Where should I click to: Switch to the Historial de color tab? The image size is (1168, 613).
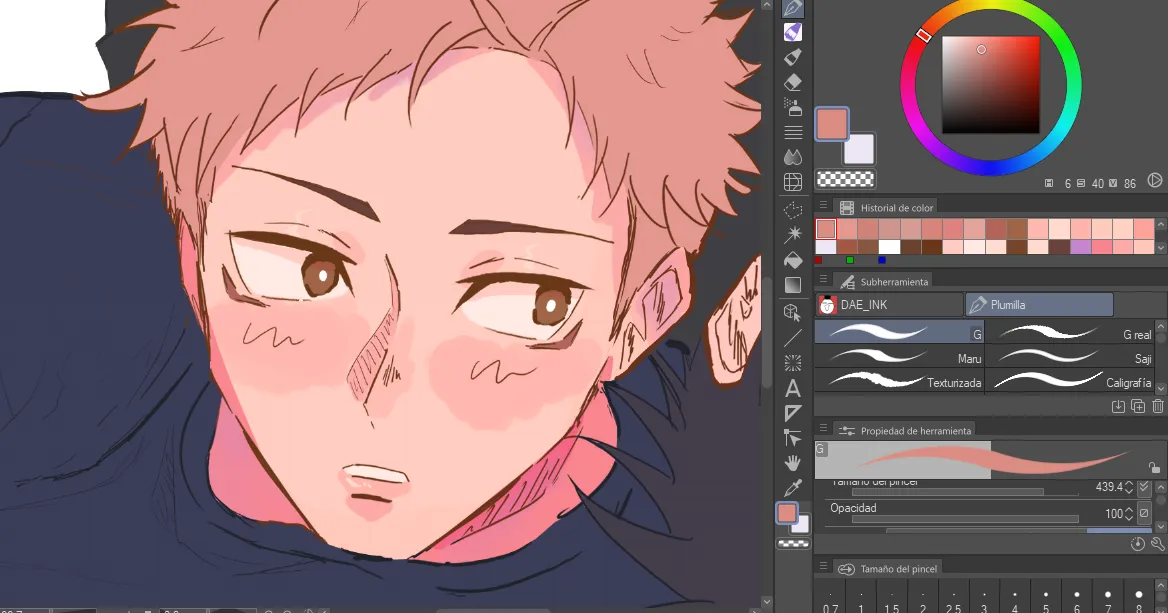coord(886,207)
